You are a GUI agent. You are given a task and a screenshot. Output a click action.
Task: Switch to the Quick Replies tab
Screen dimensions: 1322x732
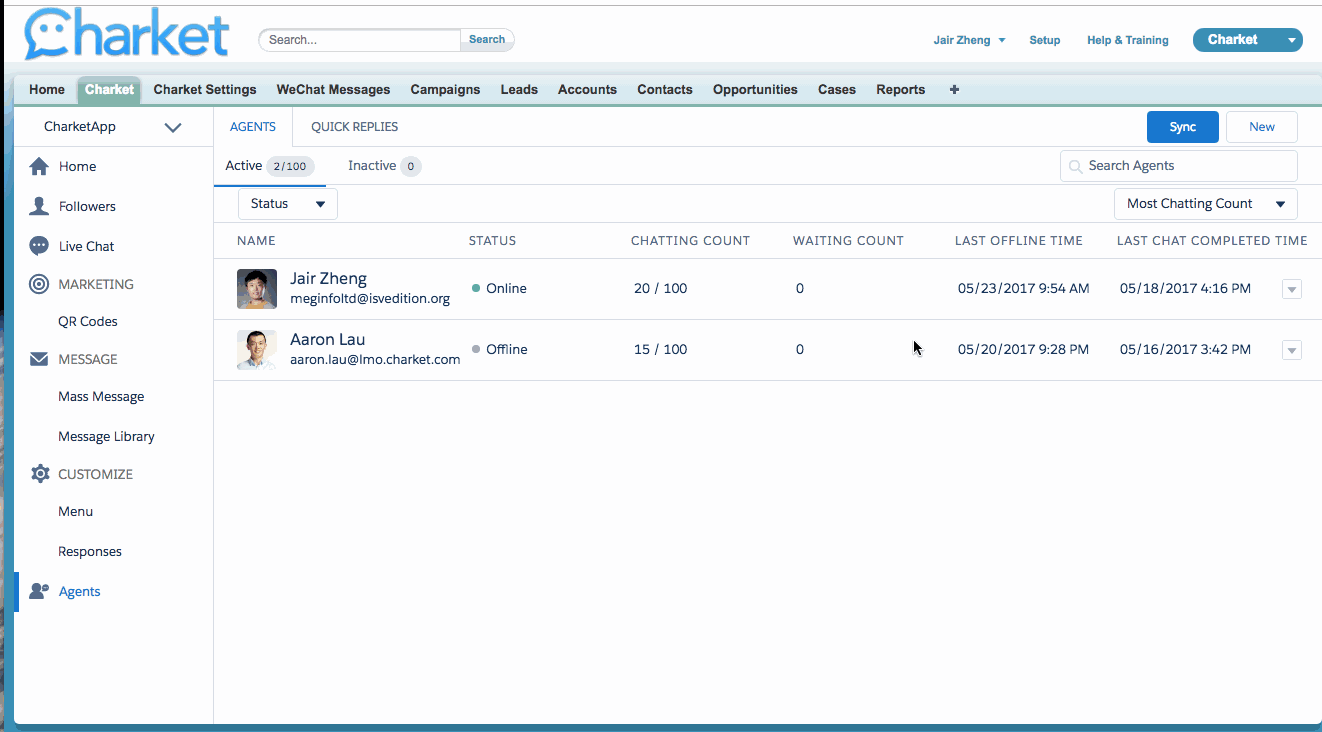click(x=354, y=127)
